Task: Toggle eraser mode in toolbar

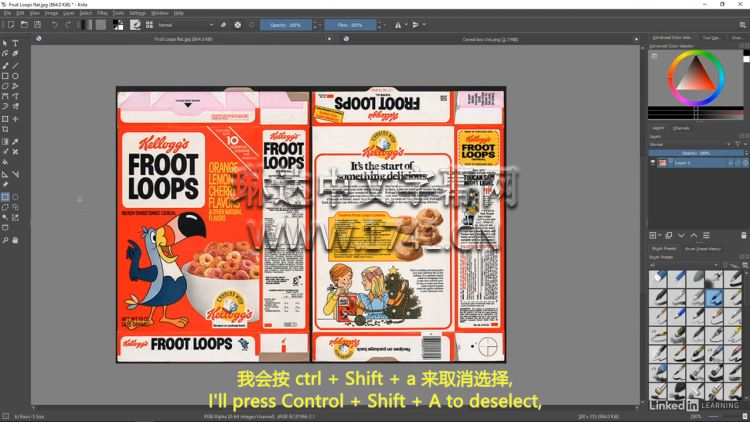Action: [223, 25]
